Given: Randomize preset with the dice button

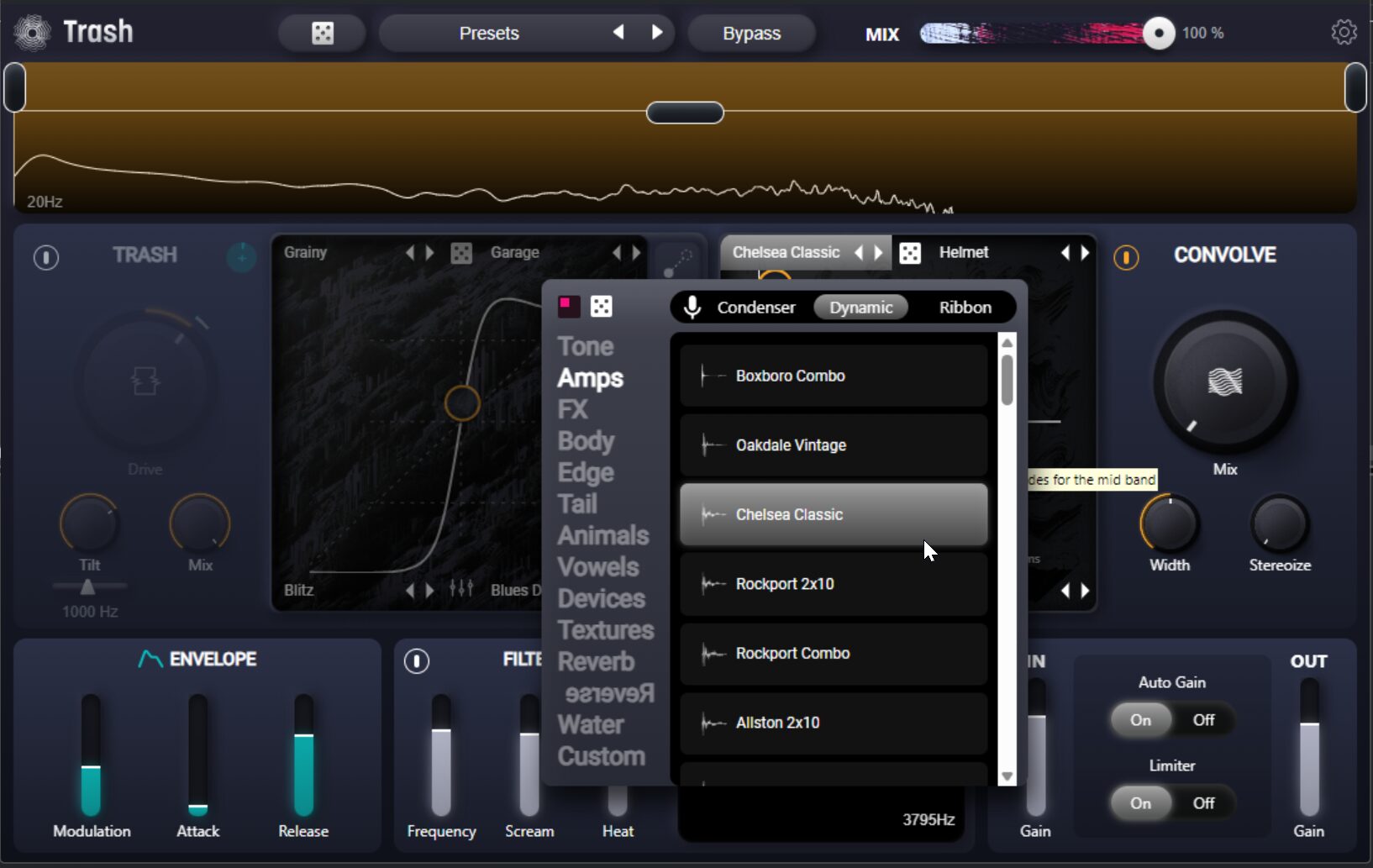Looking at the screenshot, I should [x=323, y=33].
